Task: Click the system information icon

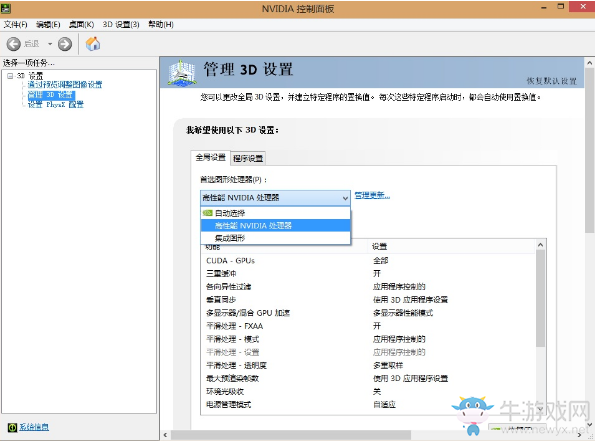Action: tap(12, 427)
